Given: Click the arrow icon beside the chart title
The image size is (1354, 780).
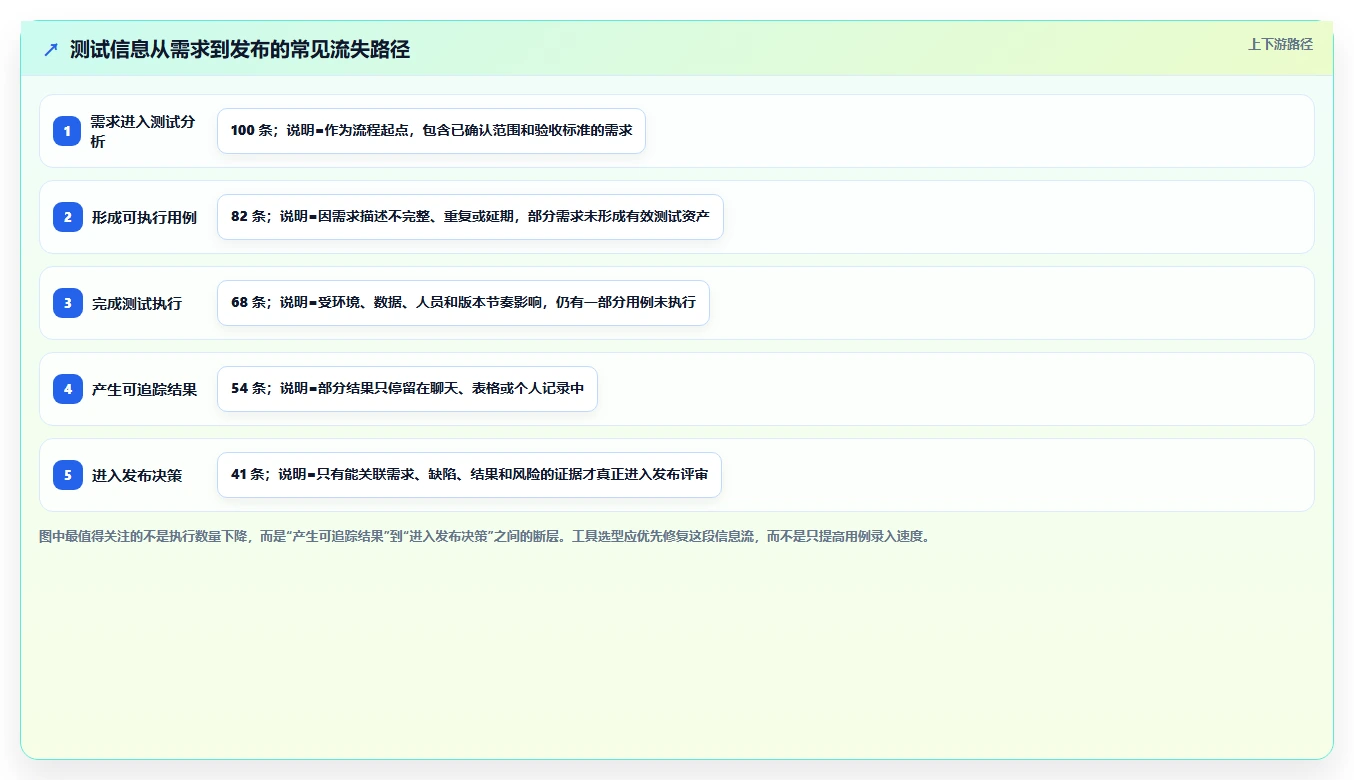Looking at the screenshot, I should point(51,49).
